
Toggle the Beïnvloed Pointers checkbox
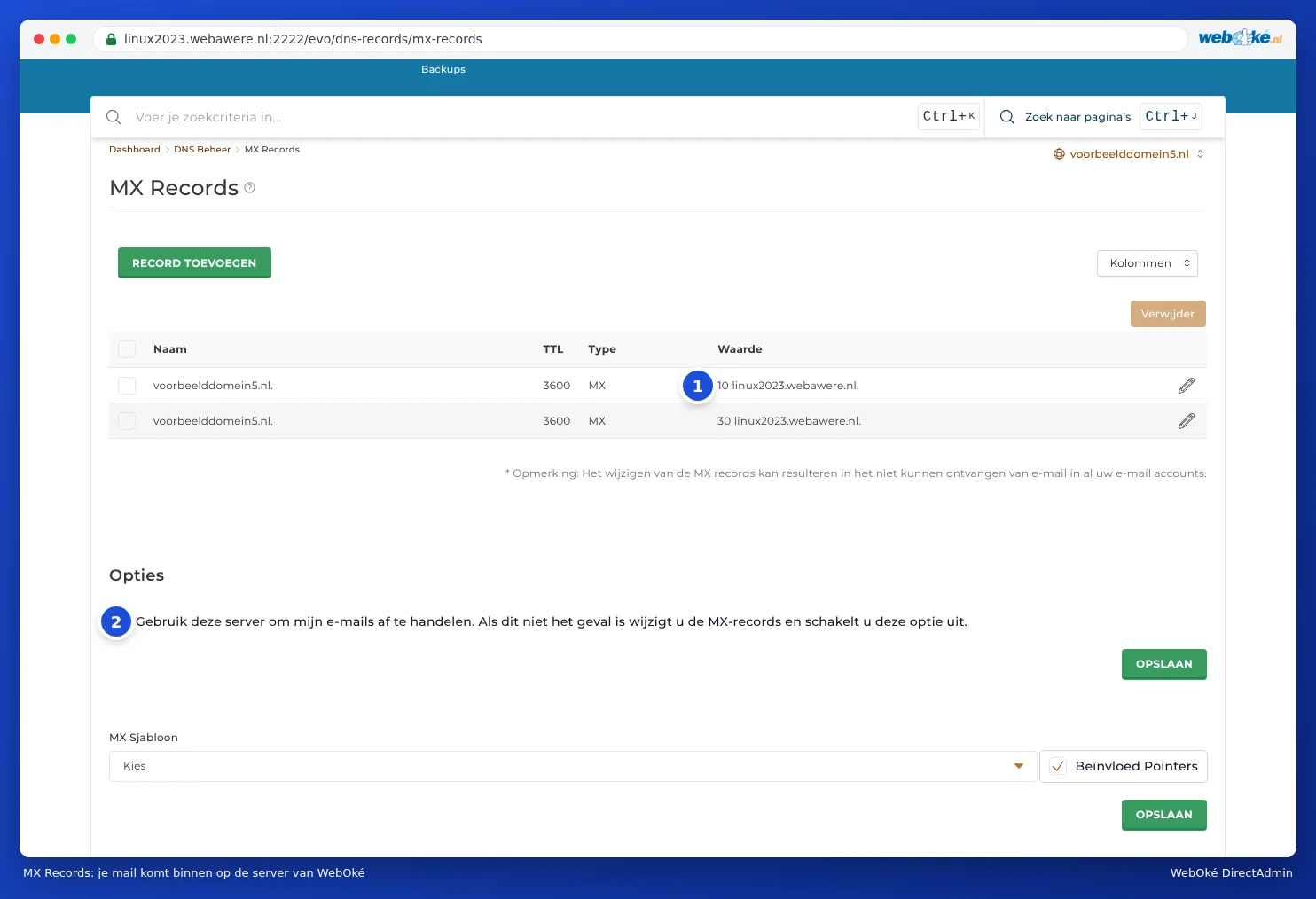coord(1058,767)
